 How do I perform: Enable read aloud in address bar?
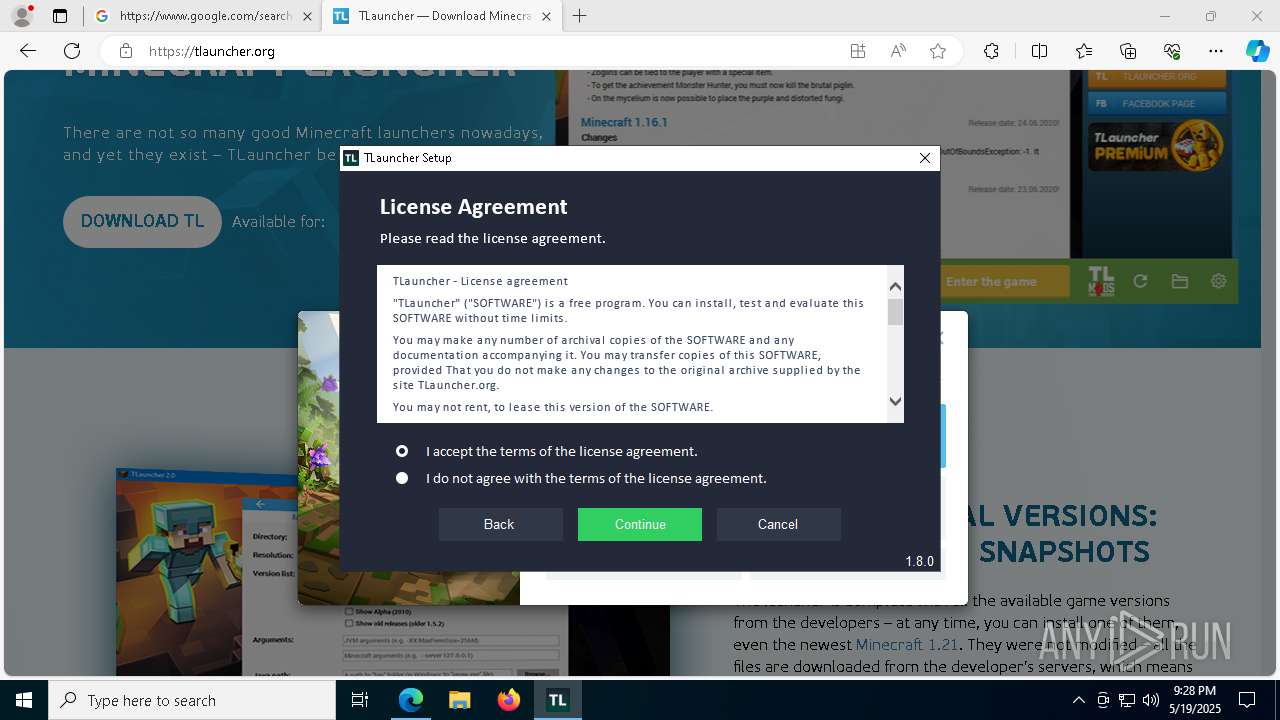[898, 51]
